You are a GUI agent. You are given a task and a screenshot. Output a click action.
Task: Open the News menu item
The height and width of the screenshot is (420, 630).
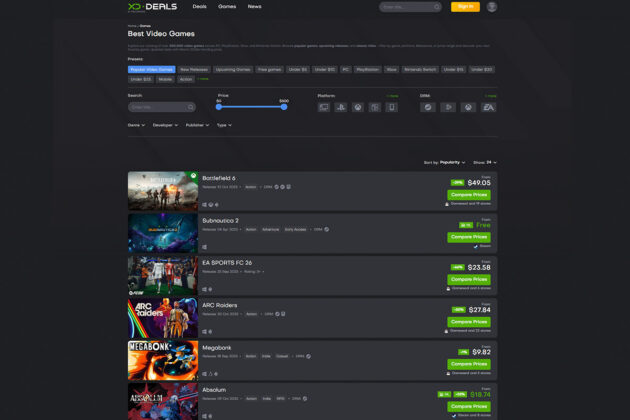click(x=254, y=7)
